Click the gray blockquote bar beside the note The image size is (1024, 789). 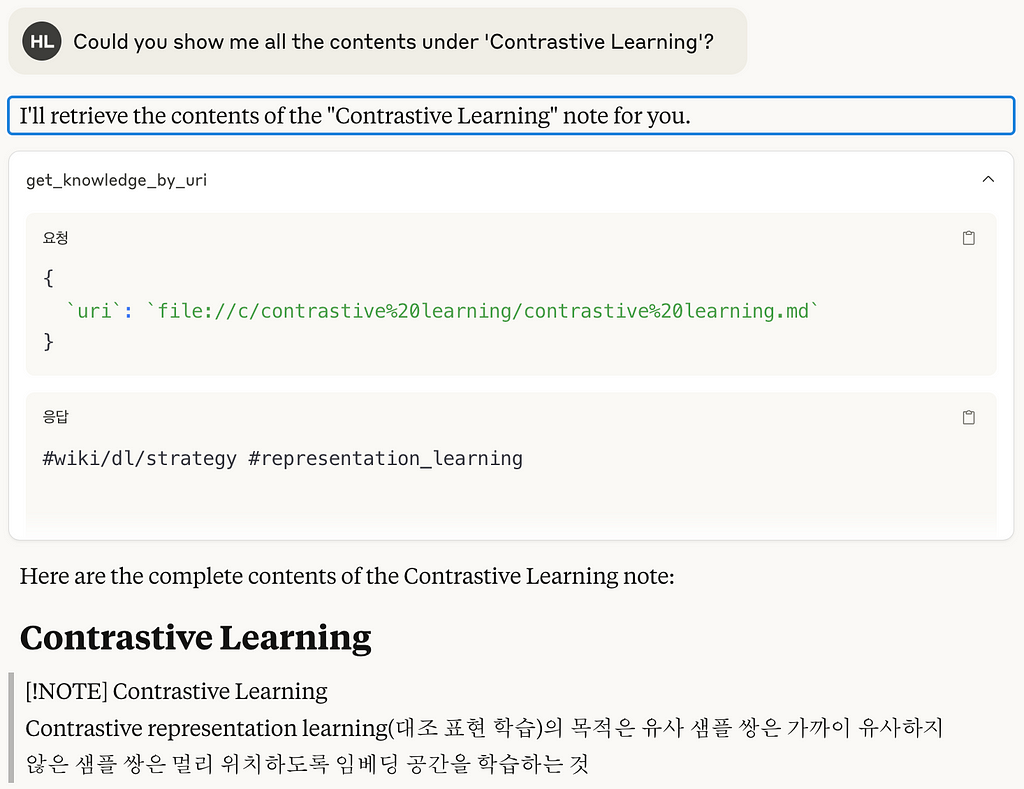pos(11,727)
